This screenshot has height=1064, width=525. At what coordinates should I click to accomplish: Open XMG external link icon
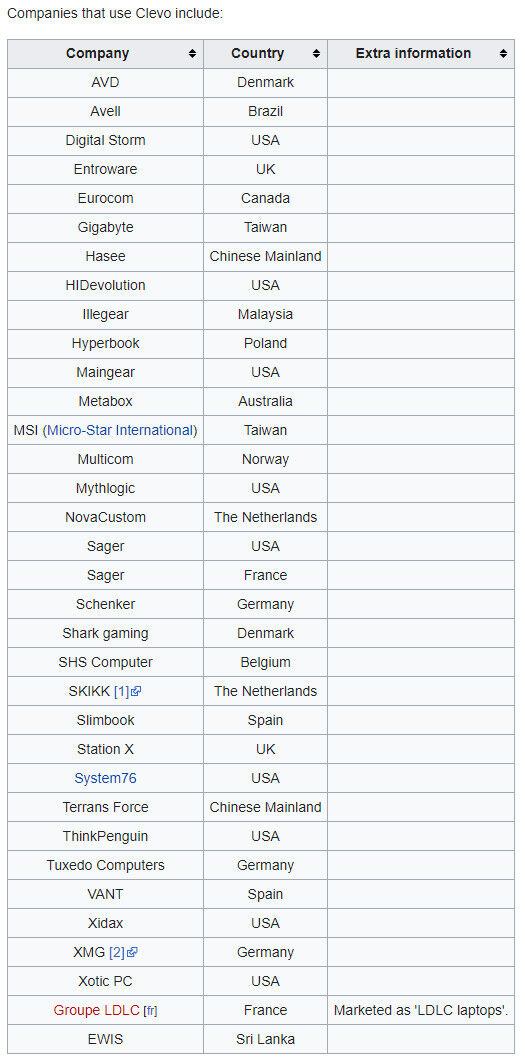point(132,953)
